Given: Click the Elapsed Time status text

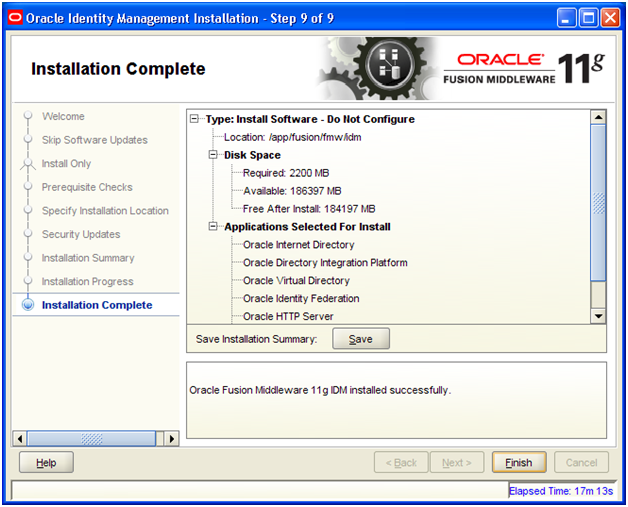Looking at the screenshot, I should coord(561,491).
